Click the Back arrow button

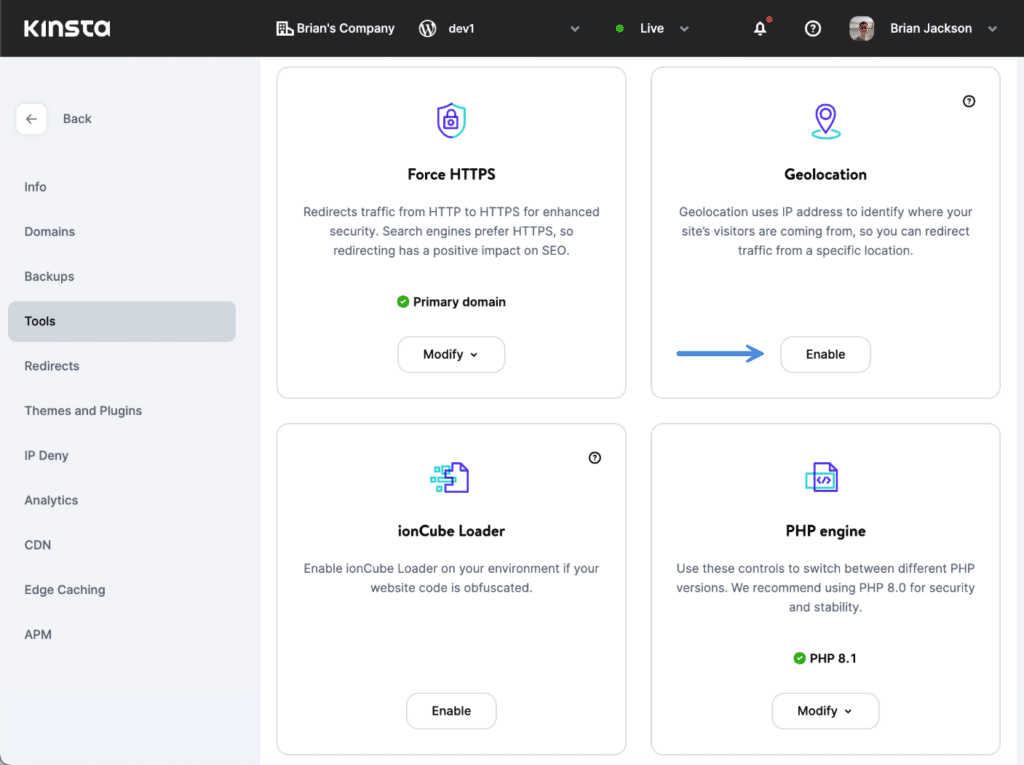point(31,119)
